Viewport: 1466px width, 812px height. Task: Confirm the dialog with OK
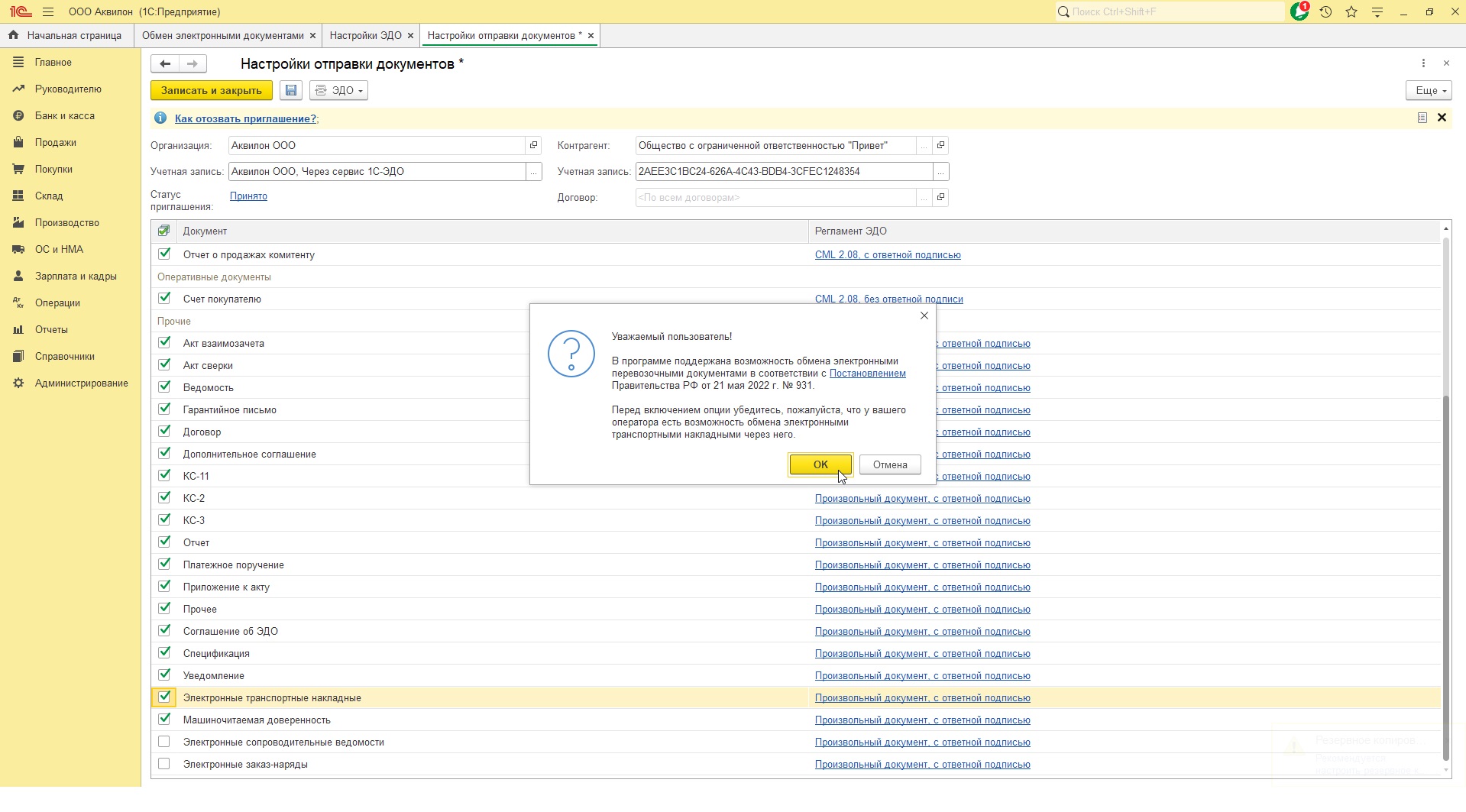point(820,464)
